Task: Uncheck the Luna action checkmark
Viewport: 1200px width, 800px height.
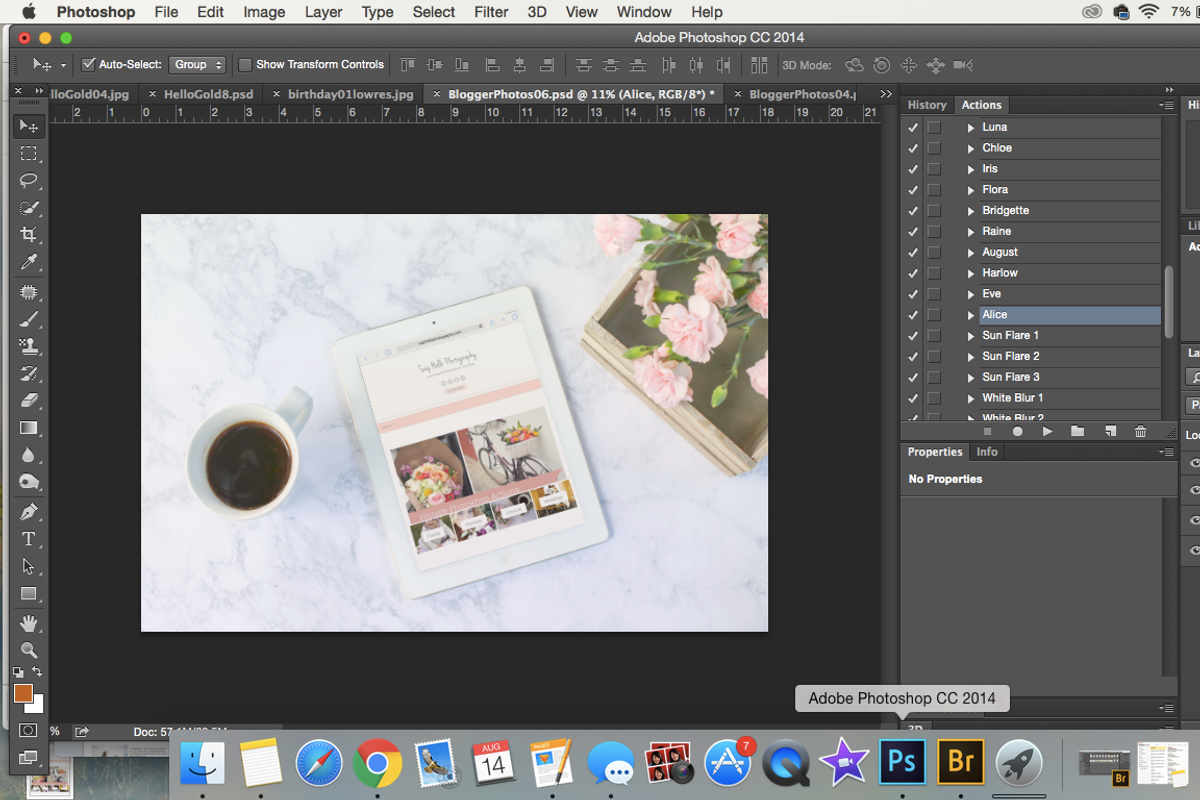Action: coord(912,127)
